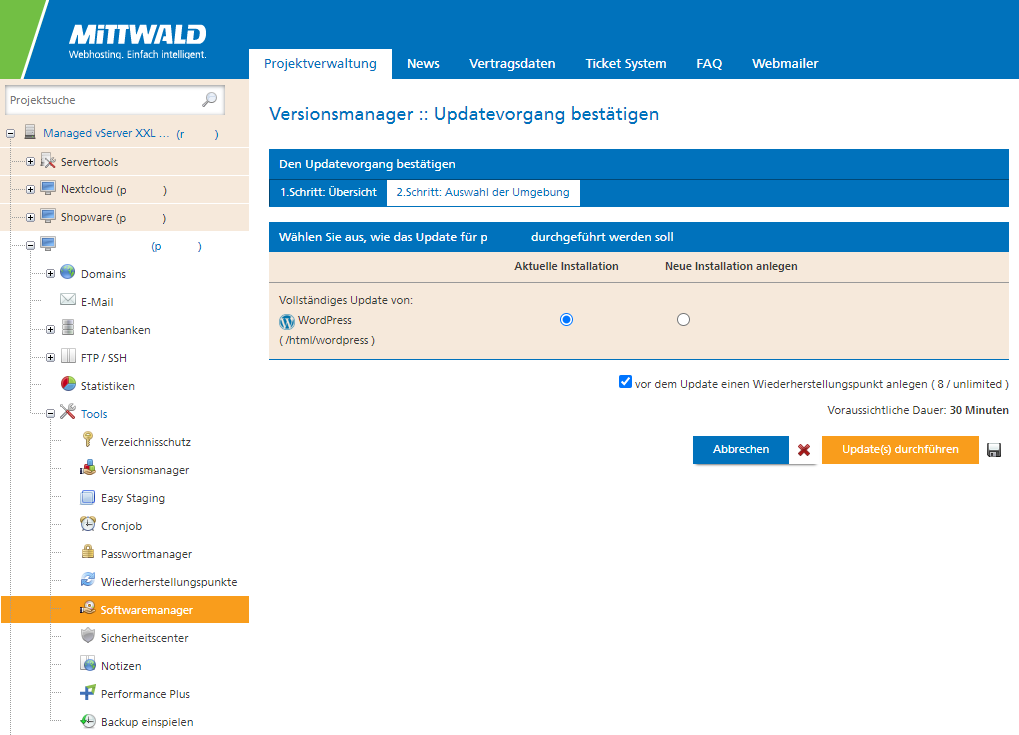Click the Datenbanken database icon
Screen dimensions: 1019x735
coord(68,328)
